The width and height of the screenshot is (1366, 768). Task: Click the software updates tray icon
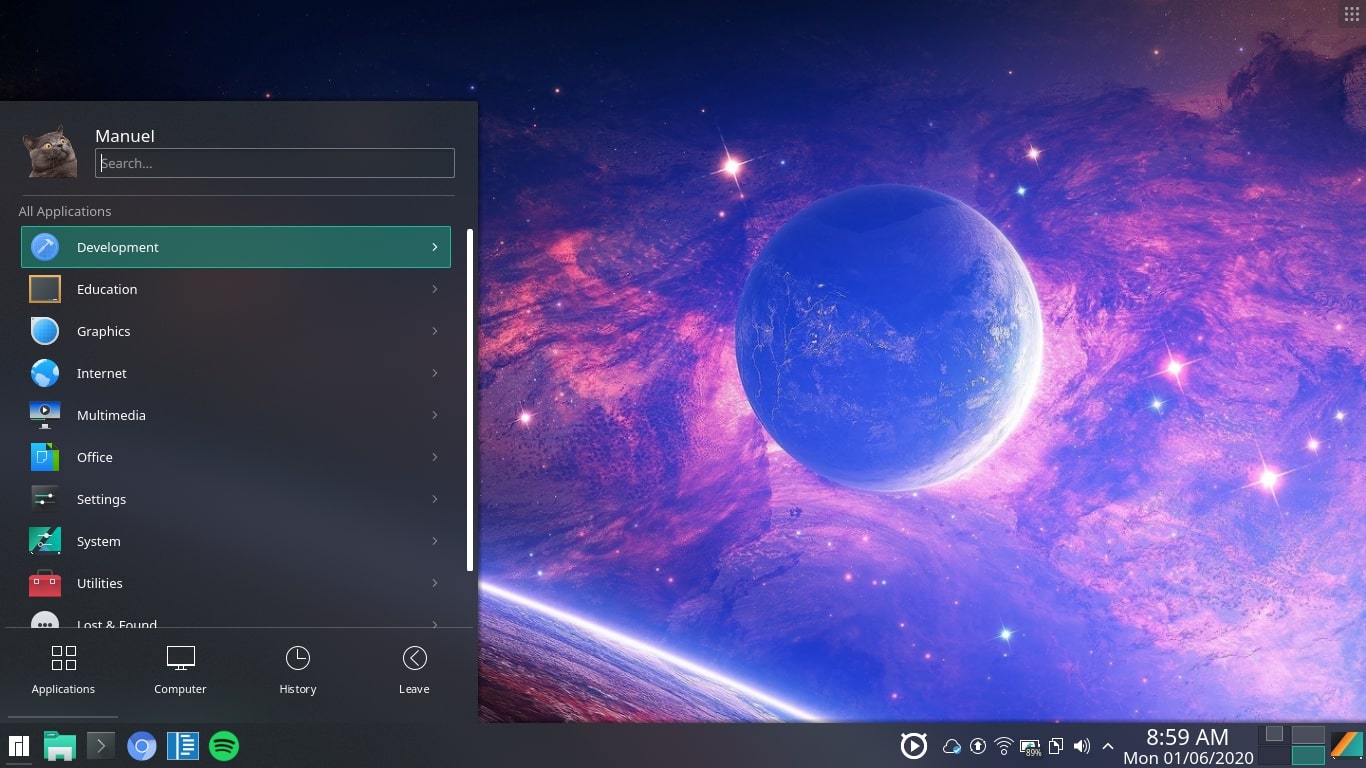click(978, 746)
